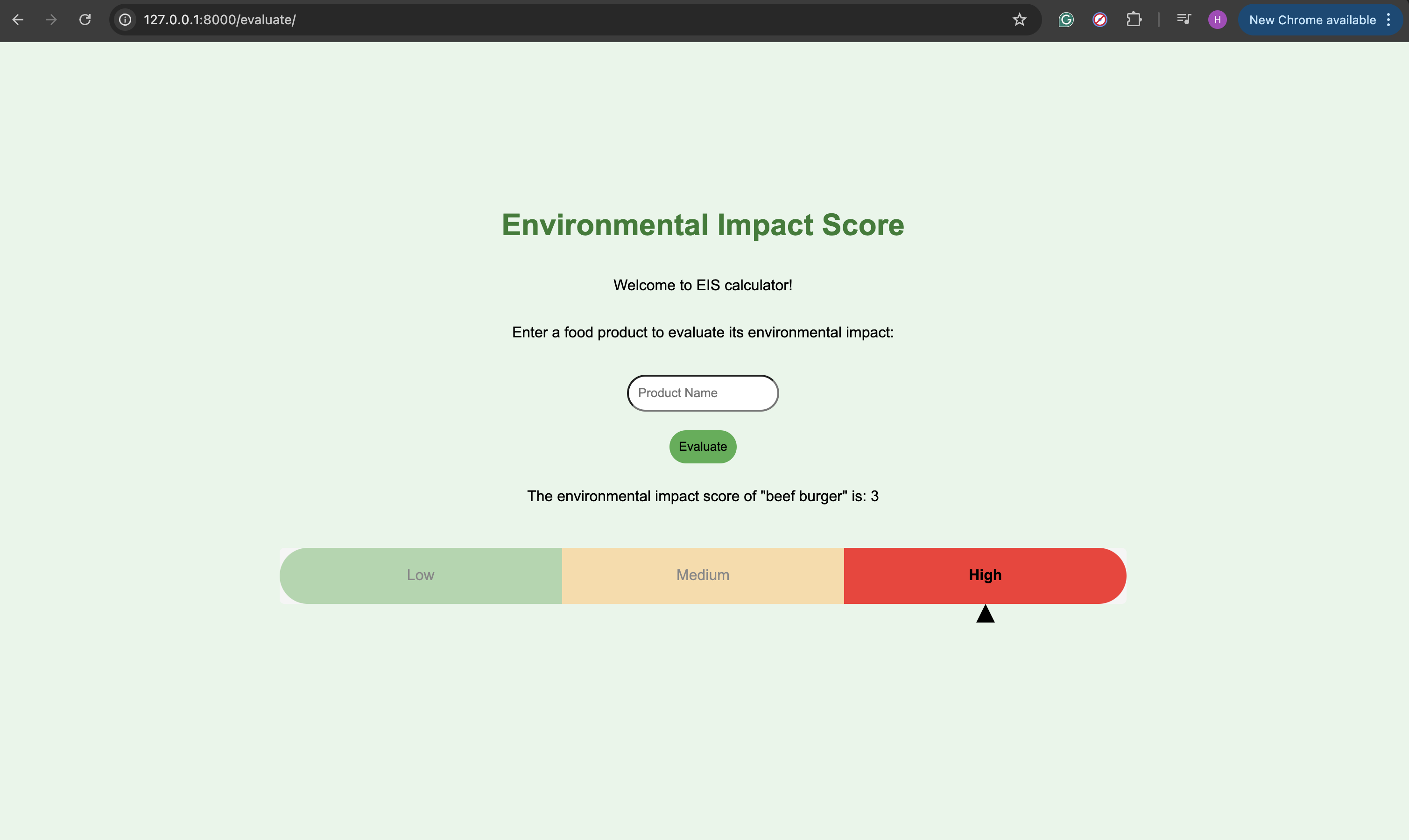Focus the Product Name field
Image resolution: width=1409 pixels, height=840 pixels.
703,393
